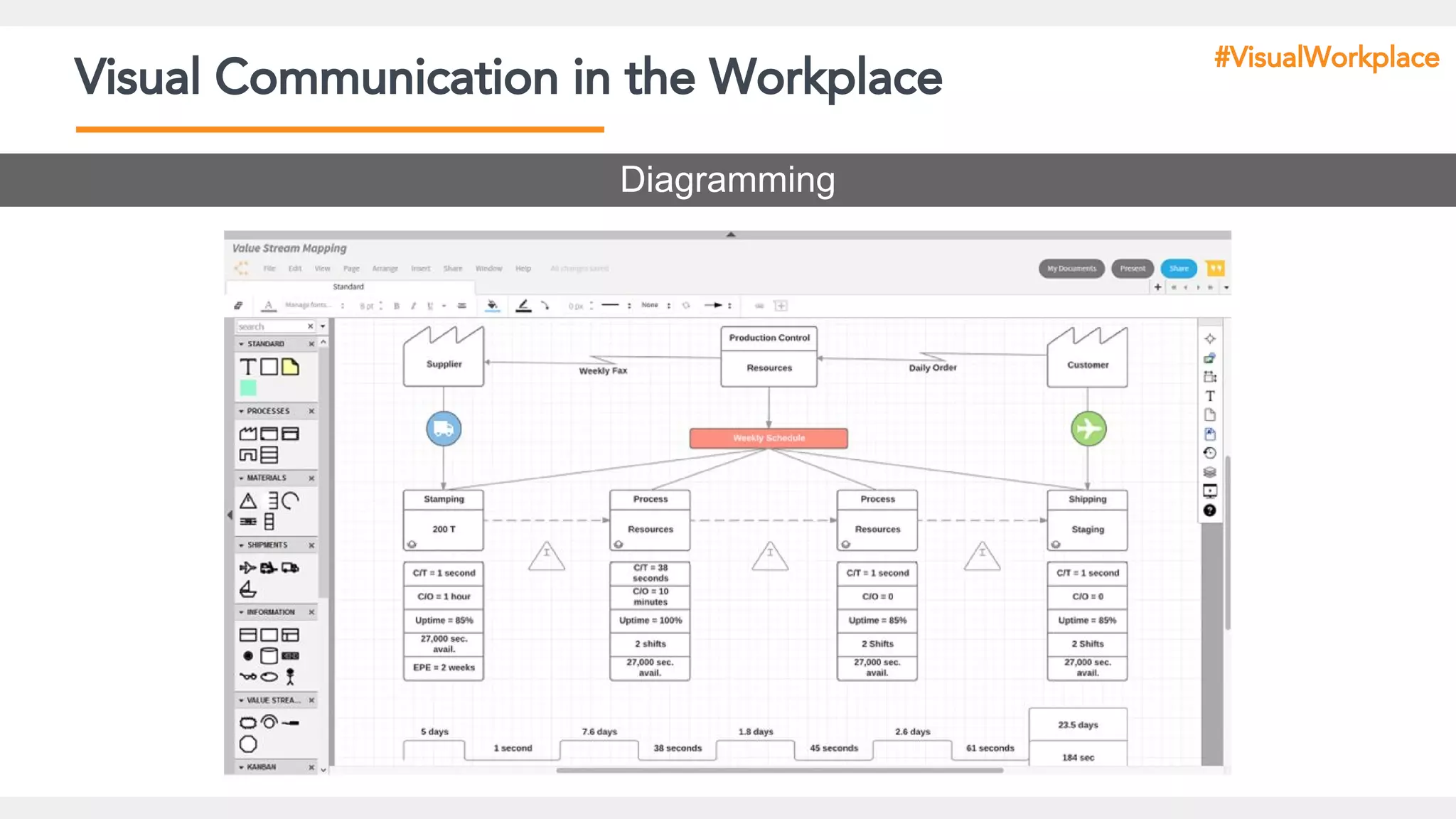Click the Help menu

pos(523,269)
